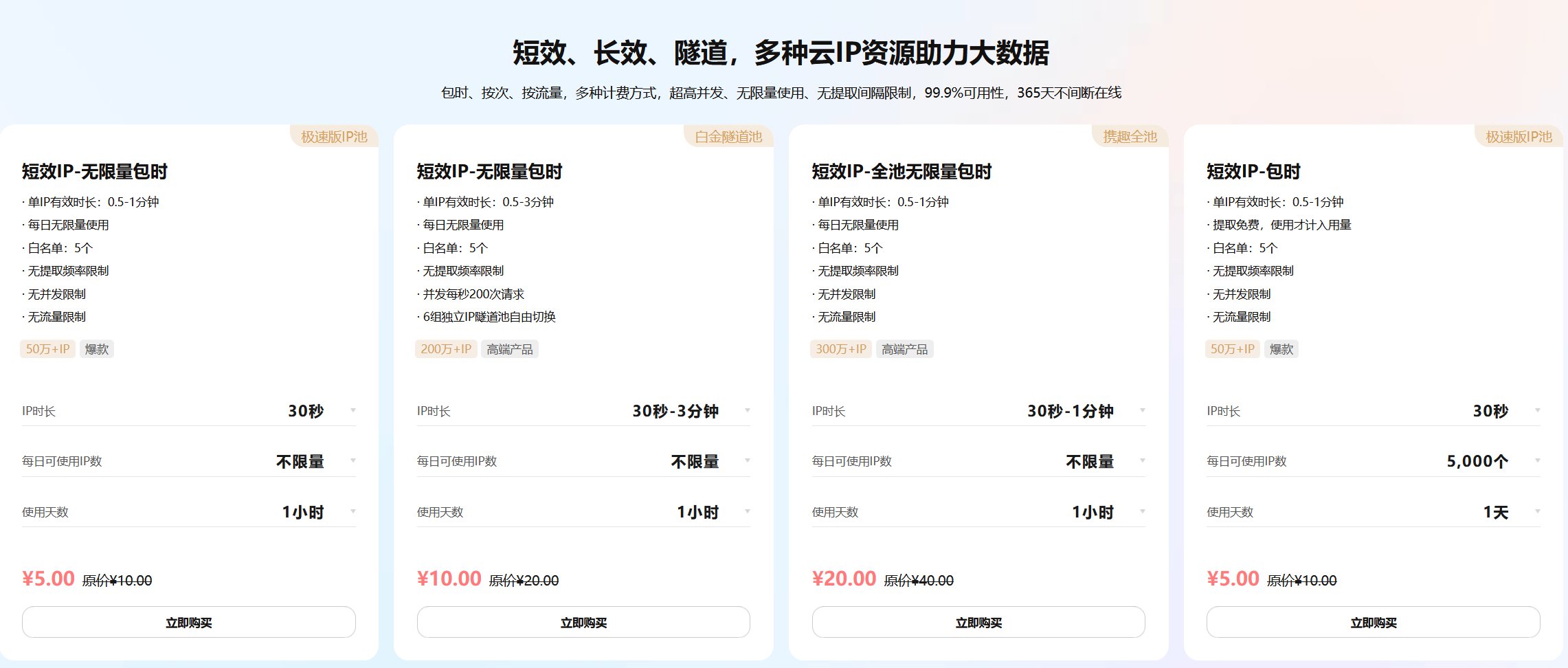Click 立即购买 under the ¥20.00 全池 plan
This screenshot has width=1568, height=668.
pyautogui.click(x=978, y=622)
